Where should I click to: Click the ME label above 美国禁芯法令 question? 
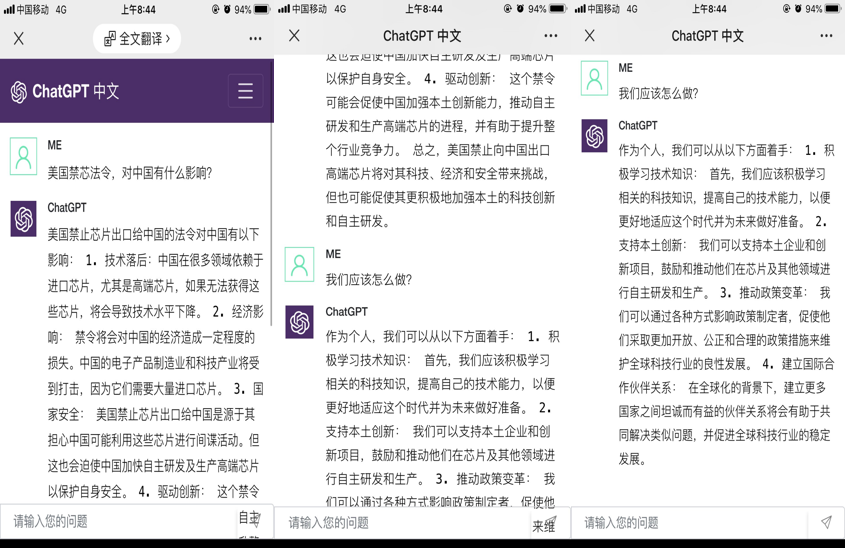point(54,145)
